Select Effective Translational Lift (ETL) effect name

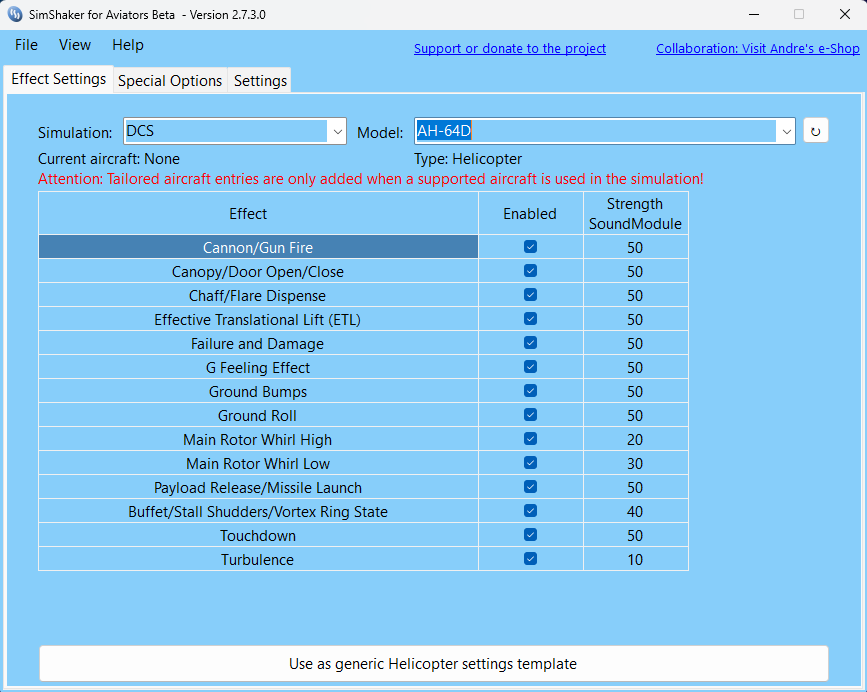point(258,319)
